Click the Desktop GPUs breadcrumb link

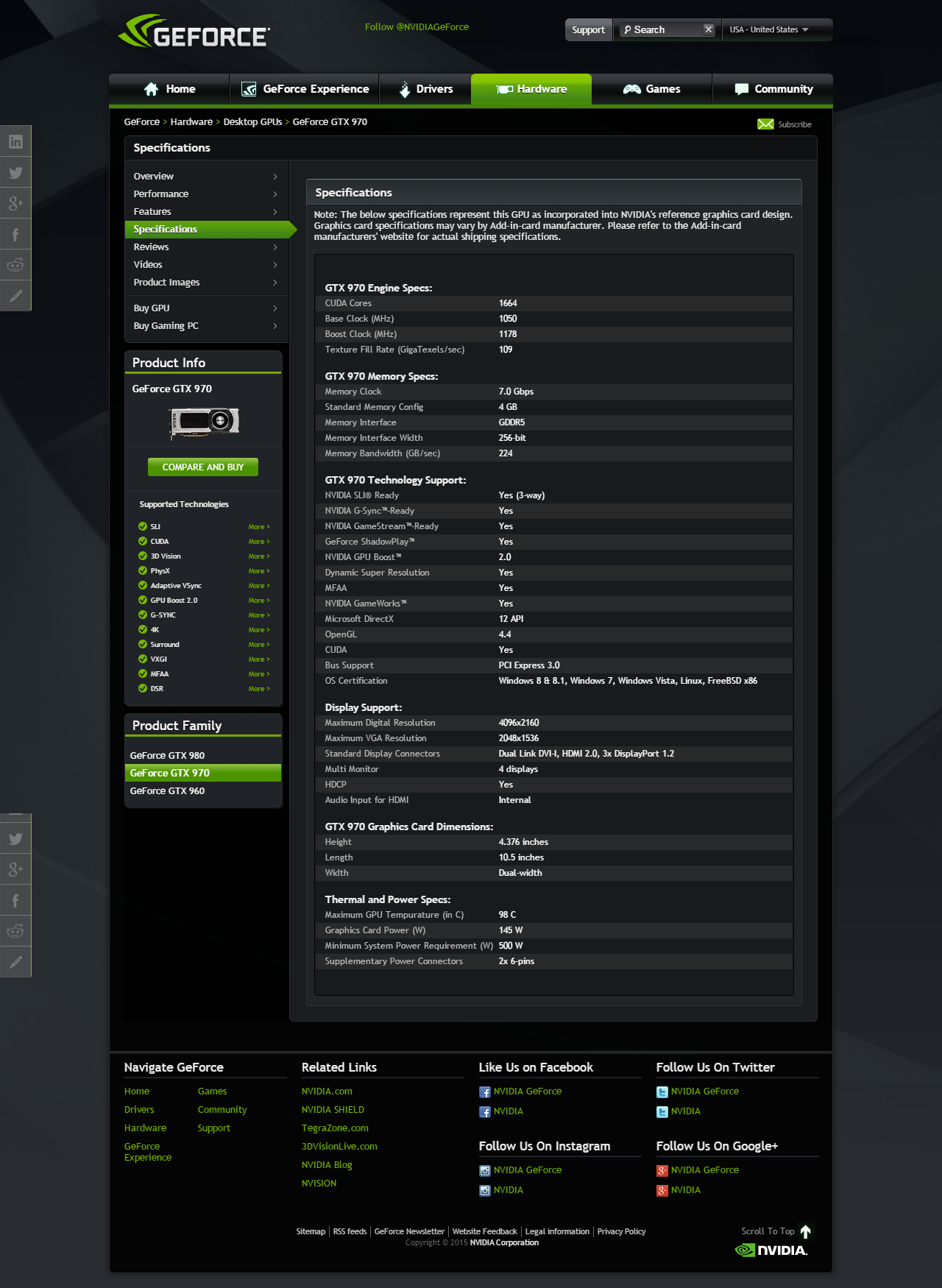[x=252, y=122]
